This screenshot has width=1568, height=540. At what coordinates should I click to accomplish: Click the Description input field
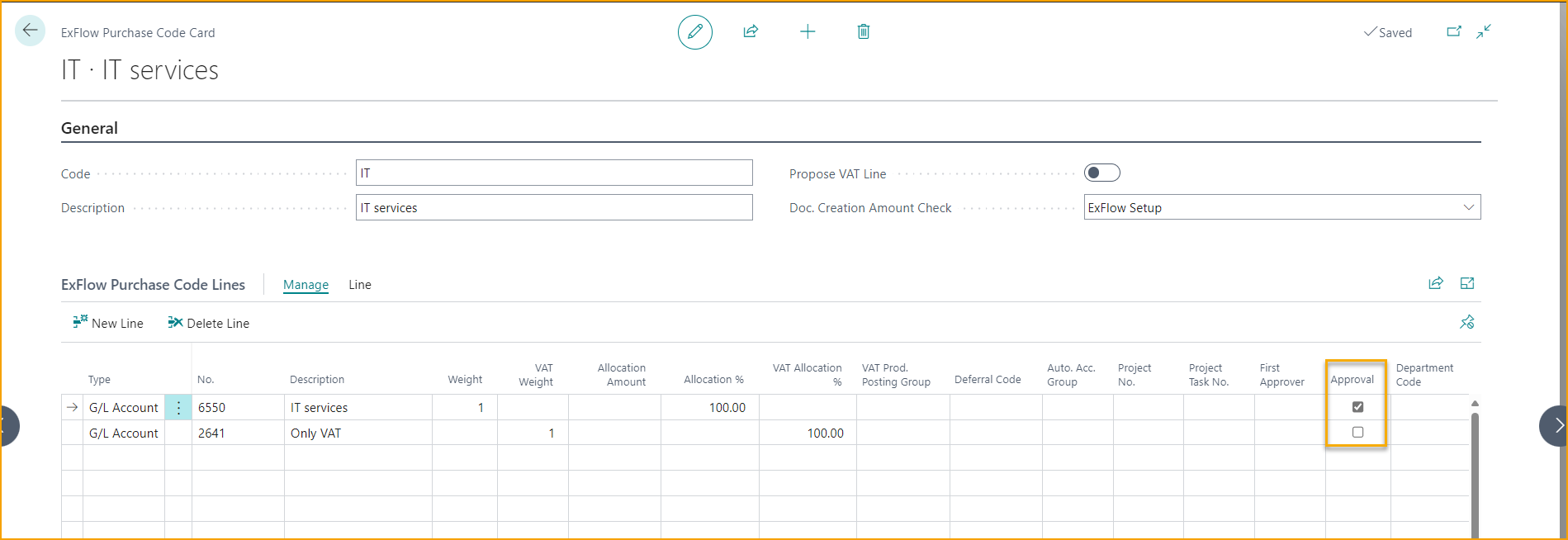553,207
